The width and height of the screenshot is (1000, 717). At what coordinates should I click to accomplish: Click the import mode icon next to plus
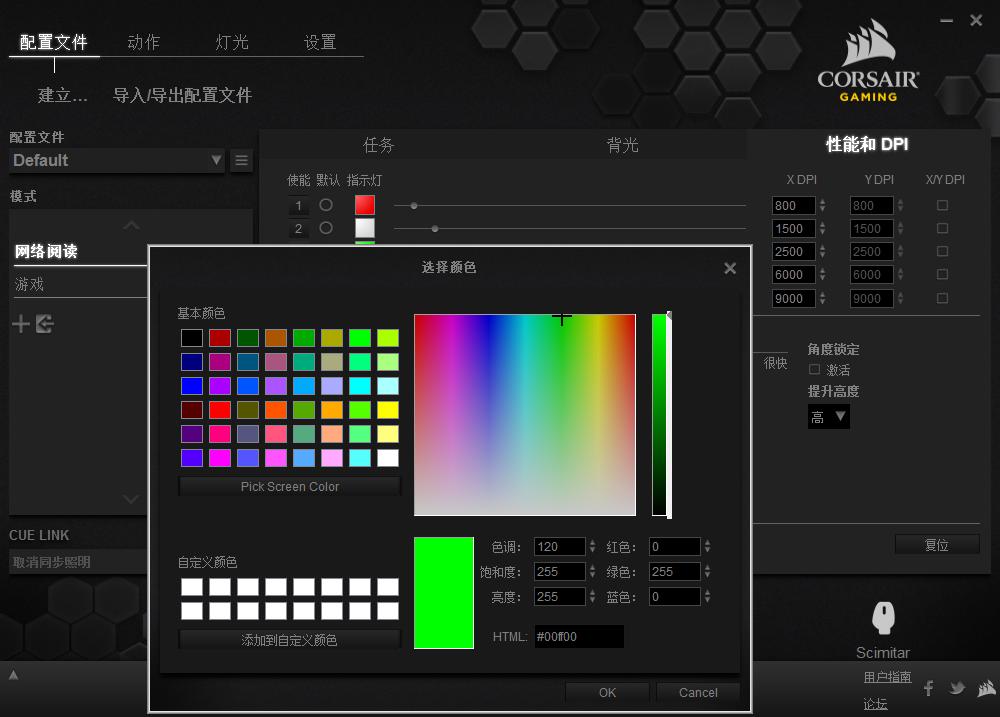44,323
